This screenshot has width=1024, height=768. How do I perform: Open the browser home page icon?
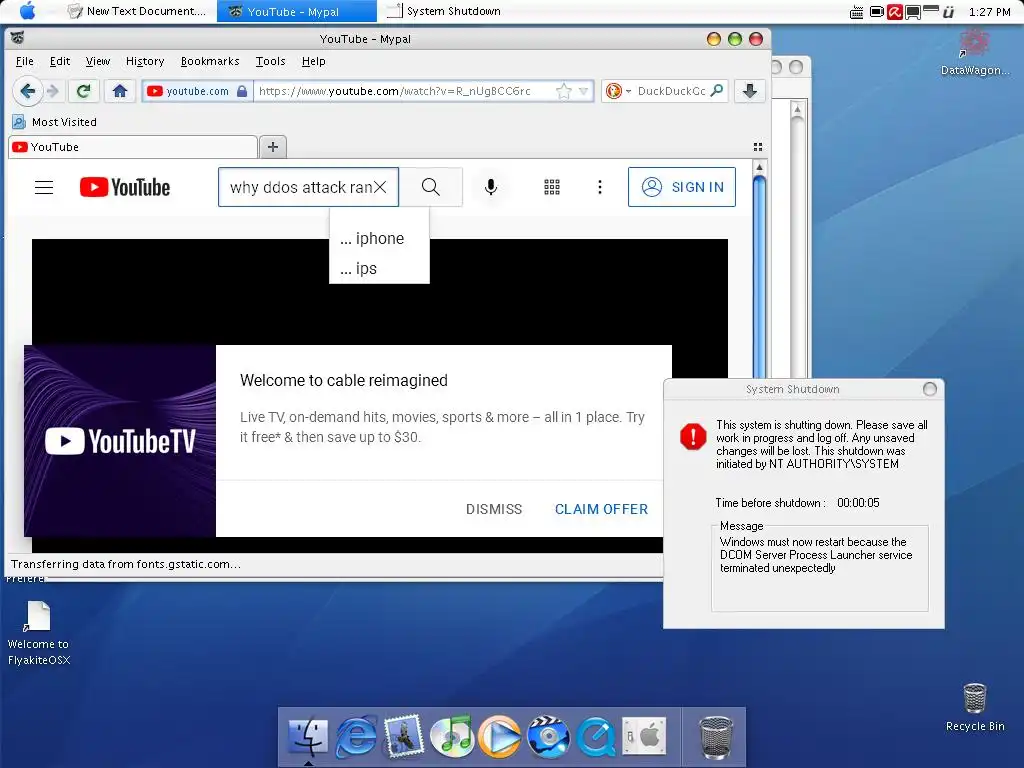click(x=120, y=91)
